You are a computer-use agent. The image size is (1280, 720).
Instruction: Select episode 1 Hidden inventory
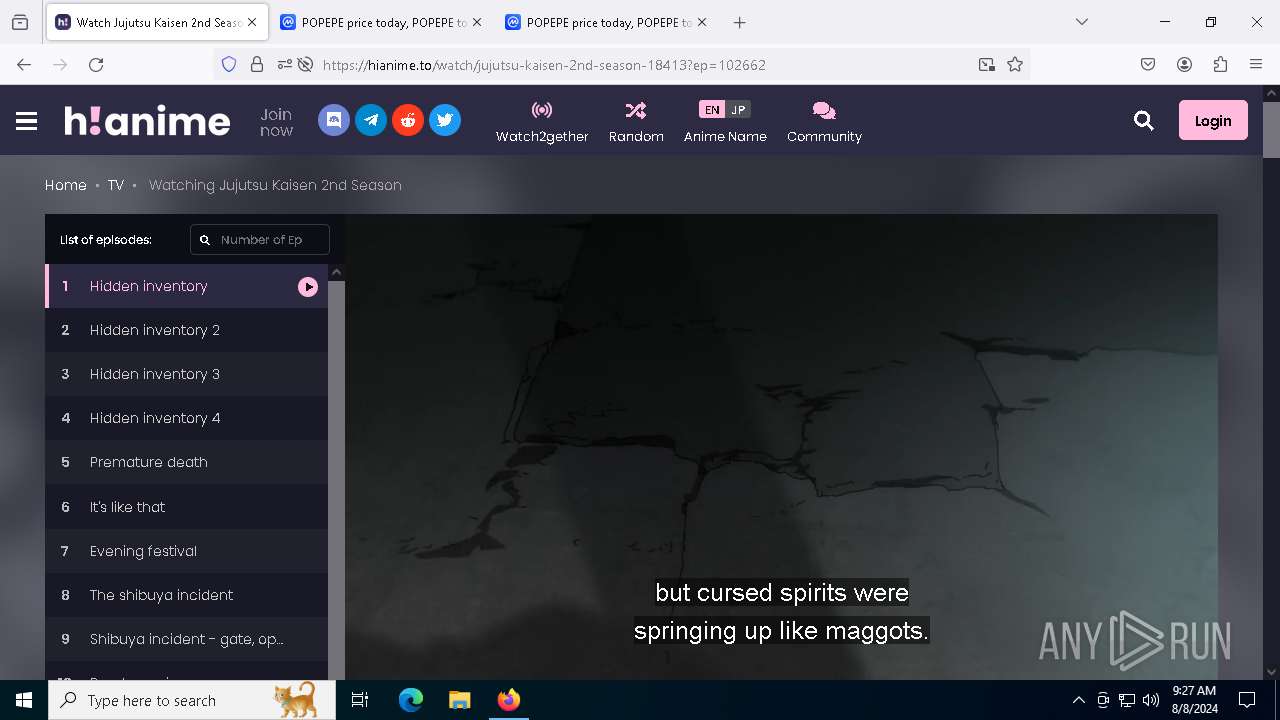(x=186, y=286)
